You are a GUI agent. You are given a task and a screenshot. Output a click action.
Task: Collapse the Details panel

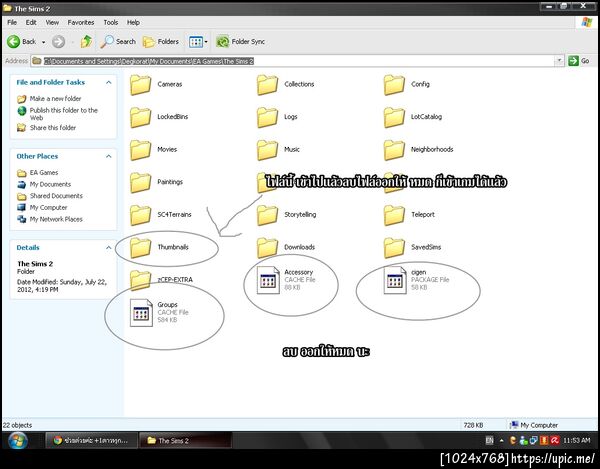(109, 248)
